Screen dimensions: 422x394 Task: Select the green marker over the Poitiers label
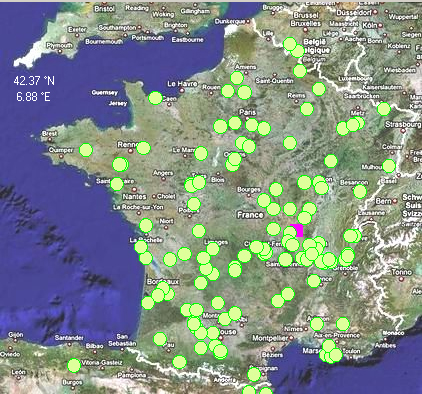coord(194,204)
